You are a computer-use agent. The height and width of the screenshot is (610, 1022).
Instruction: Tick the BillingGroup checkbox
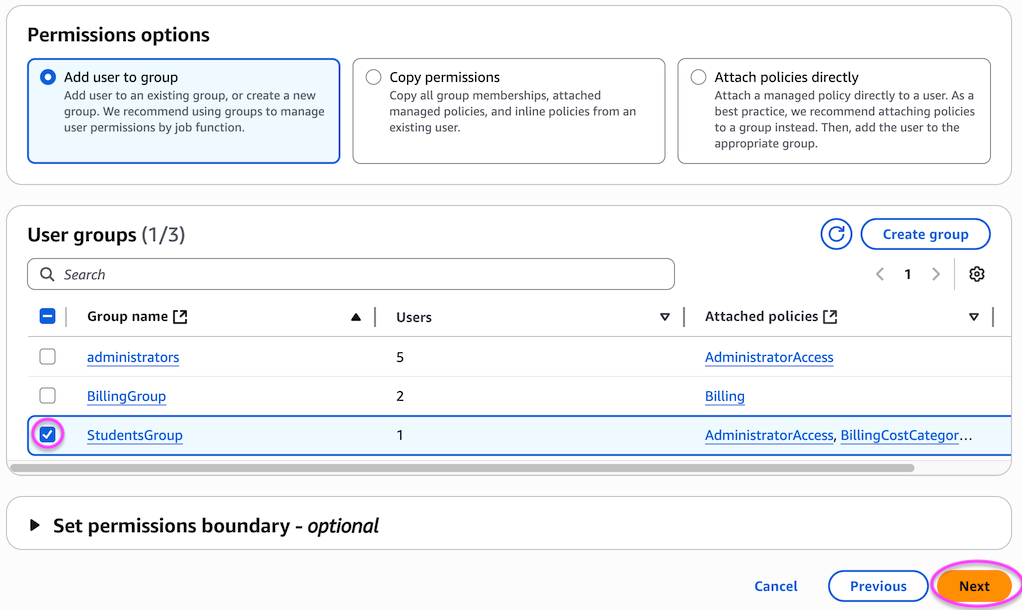(47, 396)
